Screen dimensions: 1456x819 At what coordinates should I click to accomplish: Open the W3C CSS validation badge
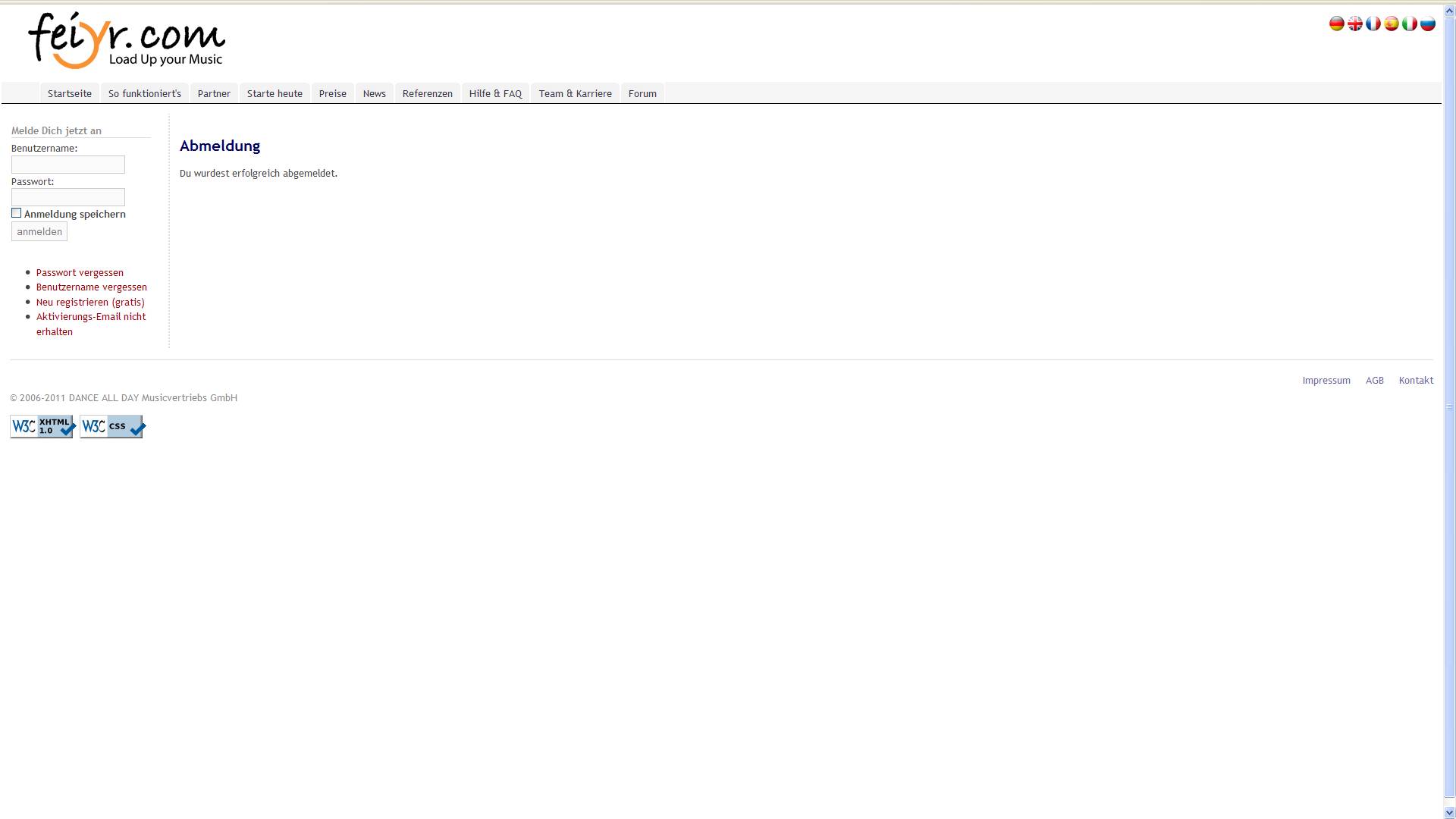(x=112, y=427)
